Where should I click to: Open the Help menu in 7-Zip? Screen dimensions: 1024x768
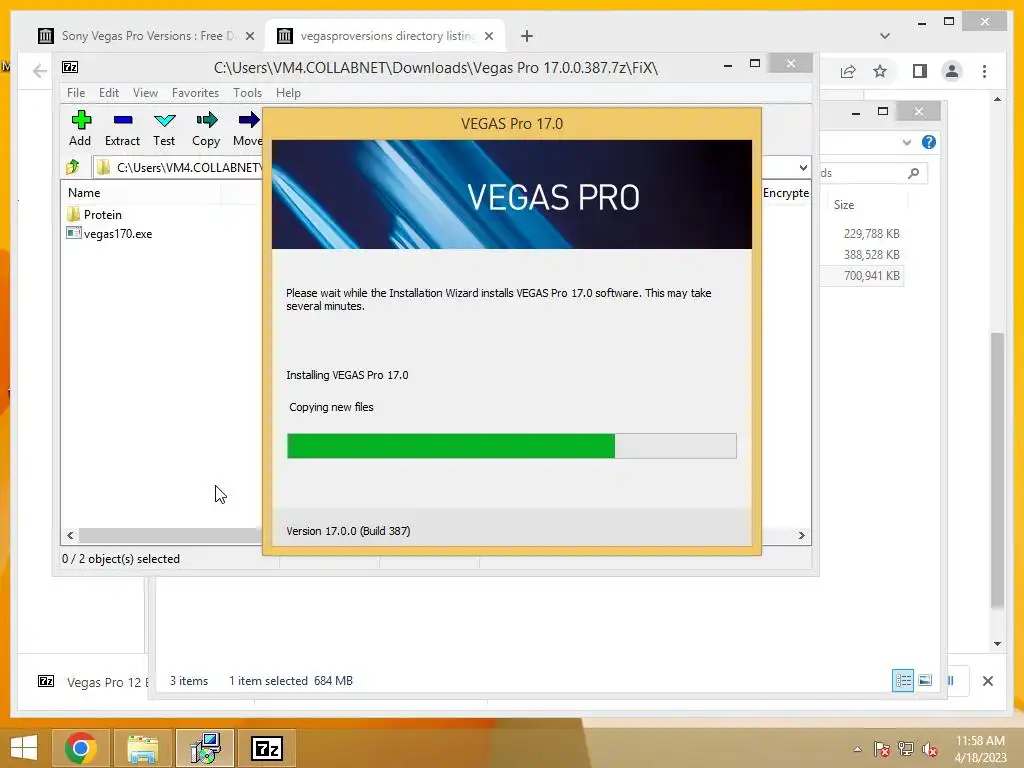pyautogui.click(x=288, y=93)
